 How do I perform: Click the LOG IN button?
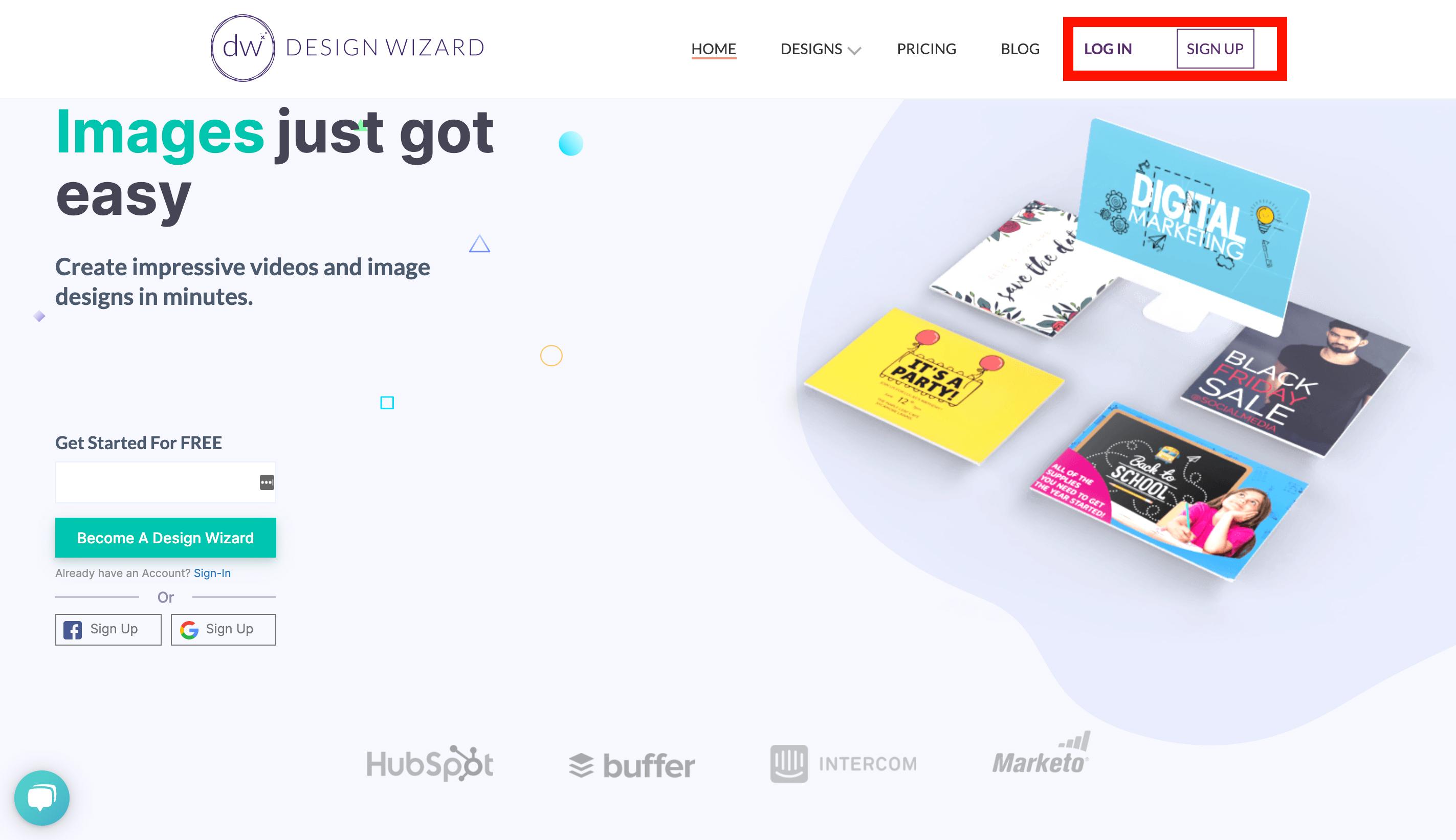(x=1108, y=47)
